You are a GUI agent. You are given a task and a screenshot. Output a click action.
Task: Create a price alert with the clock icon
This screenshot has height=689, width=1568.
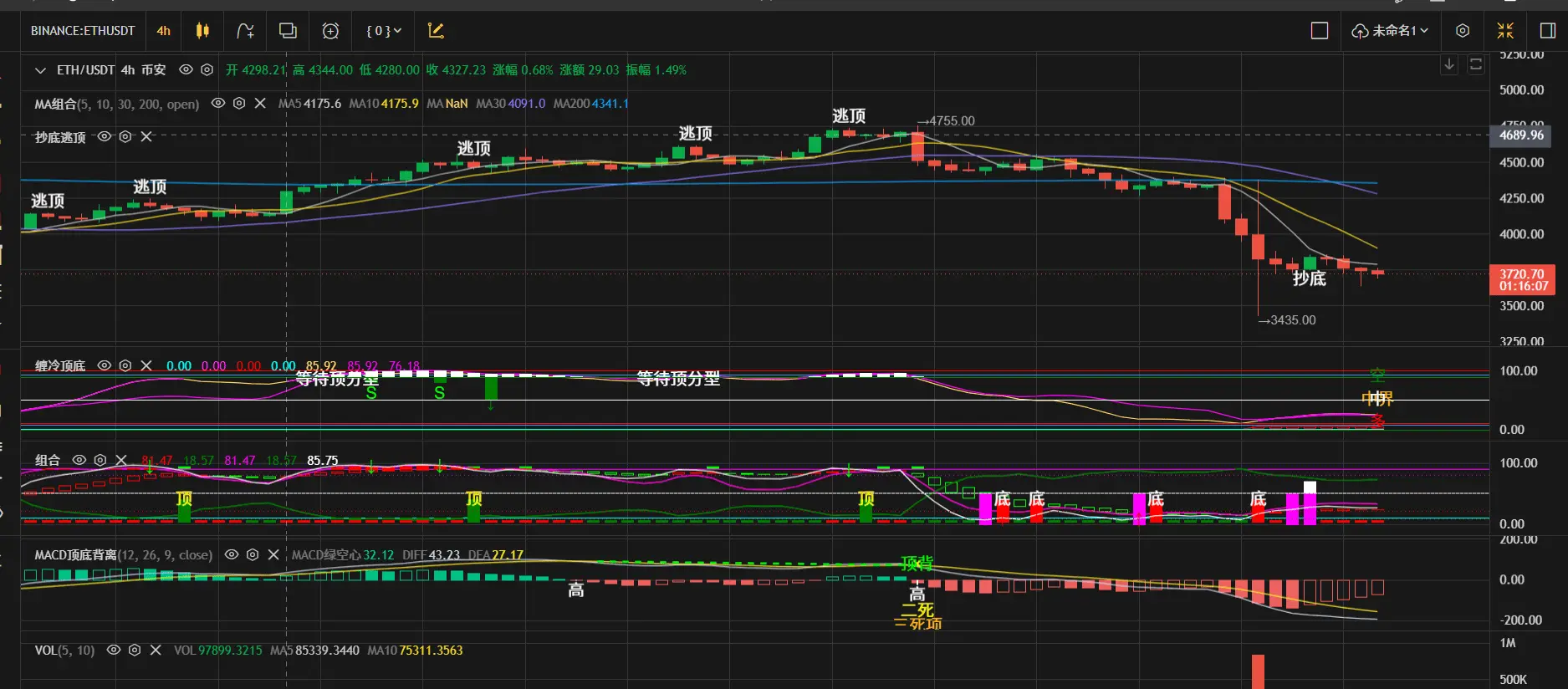point(331,31)
